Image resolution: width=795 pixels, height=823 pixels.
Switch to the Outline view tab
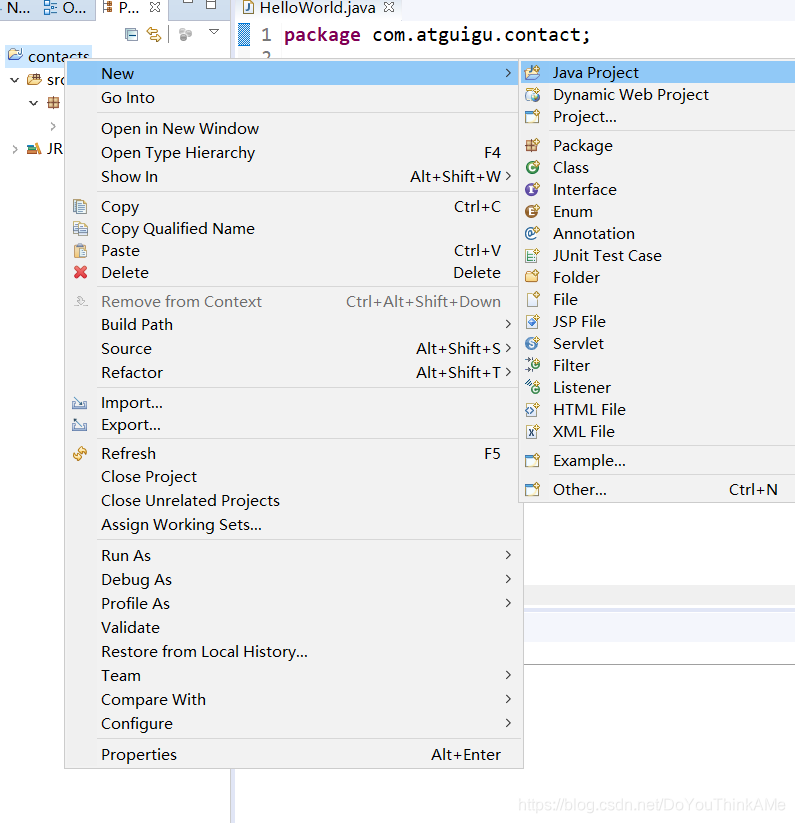tap(65, 8)
